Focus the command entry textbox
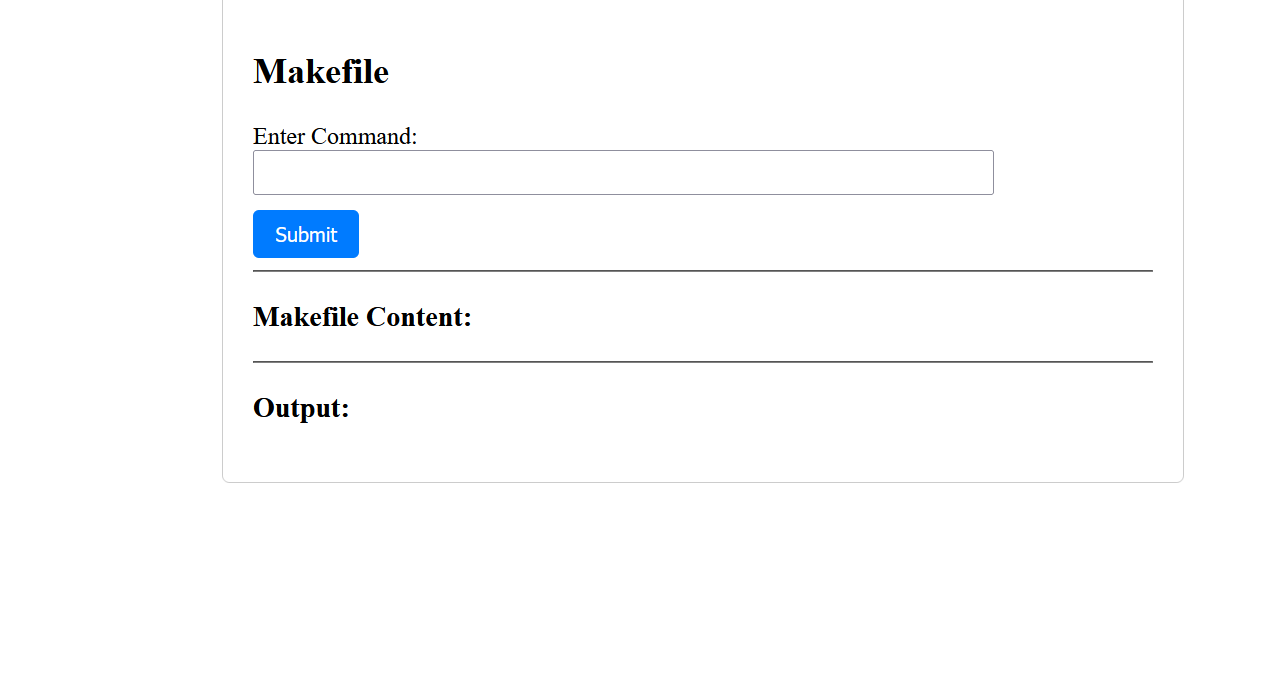Viewport: 1270px width, 676px height. [x=623, y=173]
